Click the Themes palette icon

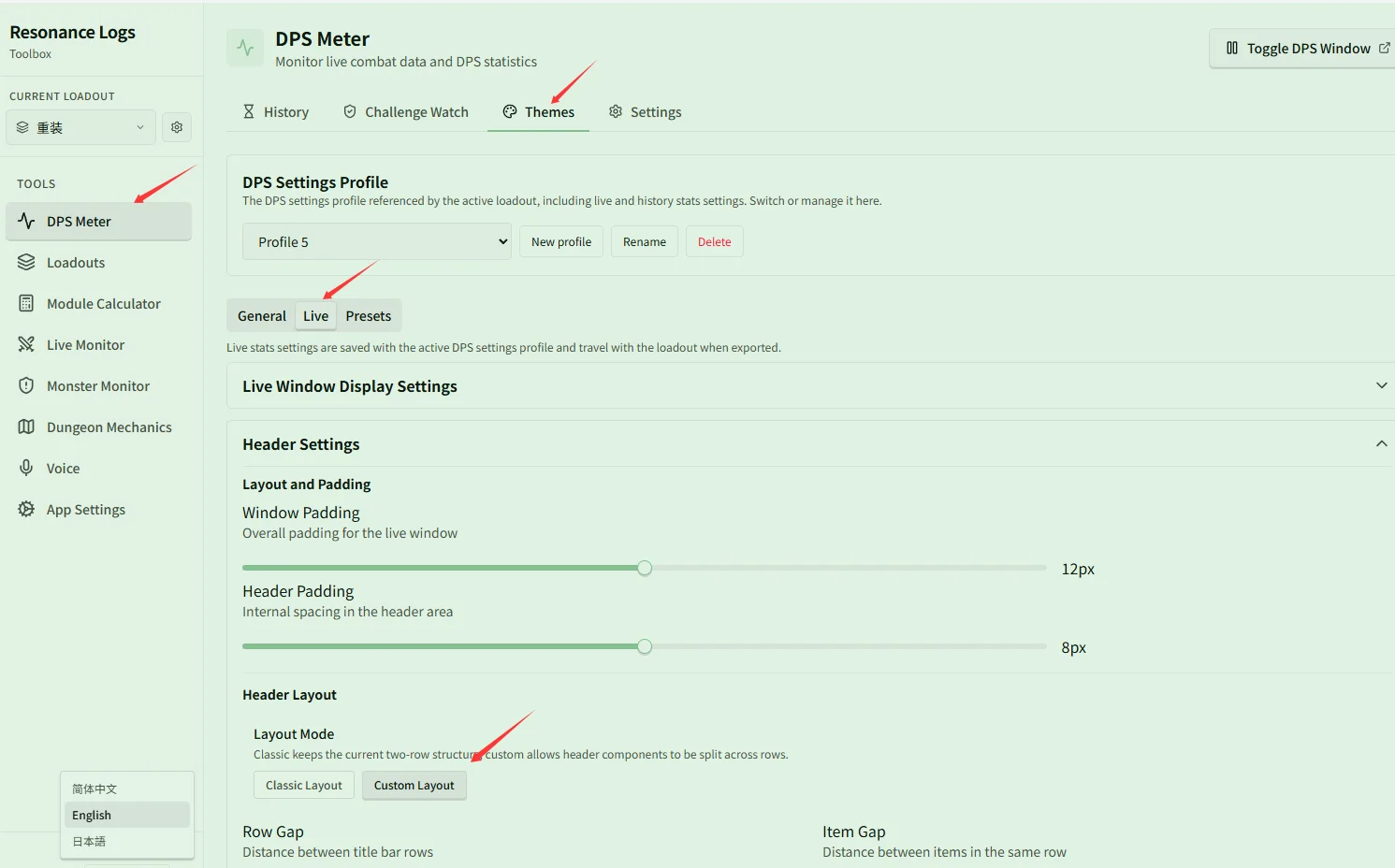(x=510, y=111)
